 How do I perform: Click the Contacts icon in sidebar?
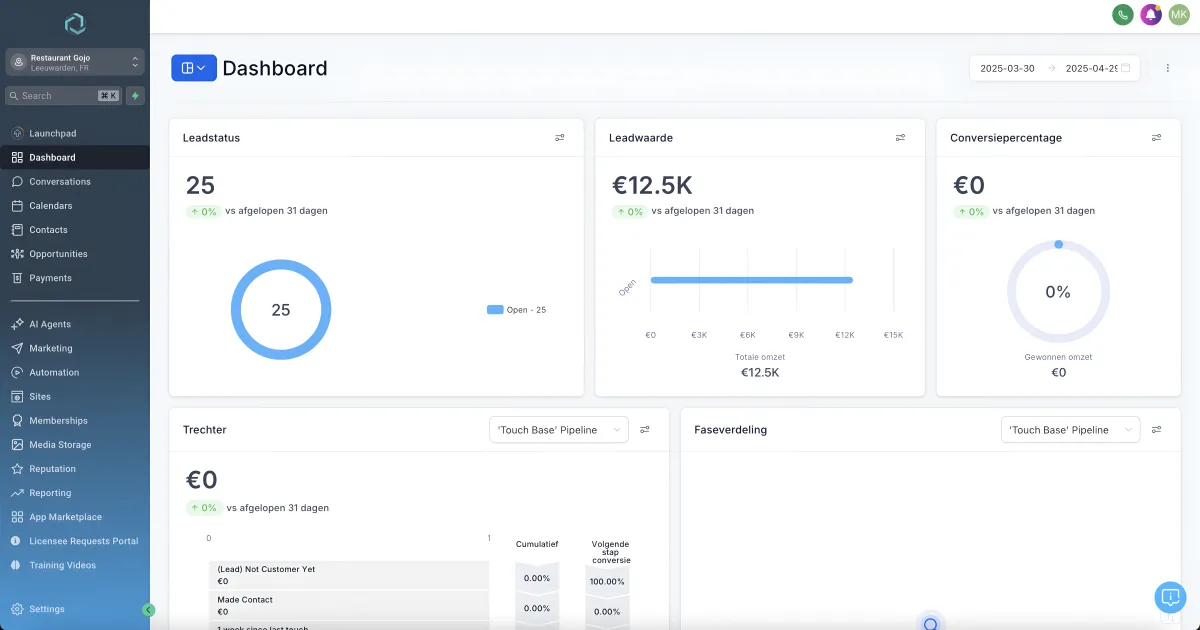tap(17, 229)
